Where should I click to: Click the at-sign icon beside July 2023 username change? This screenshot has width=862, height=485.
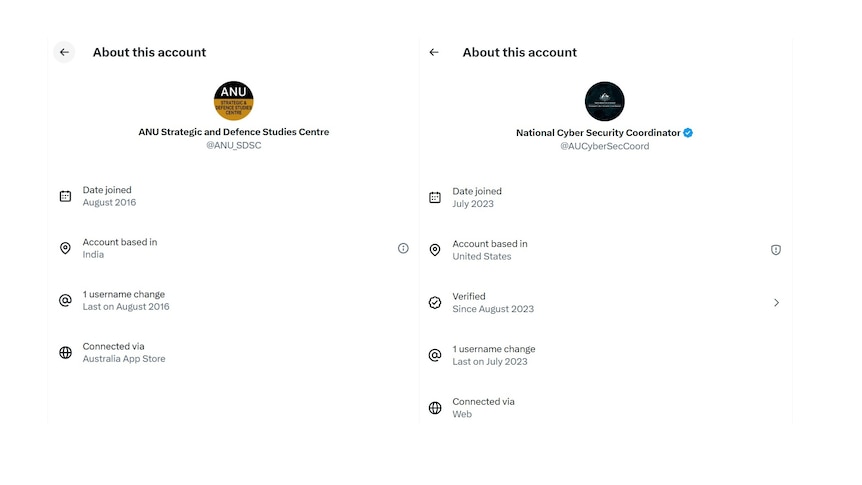click(x=435, y=355)
